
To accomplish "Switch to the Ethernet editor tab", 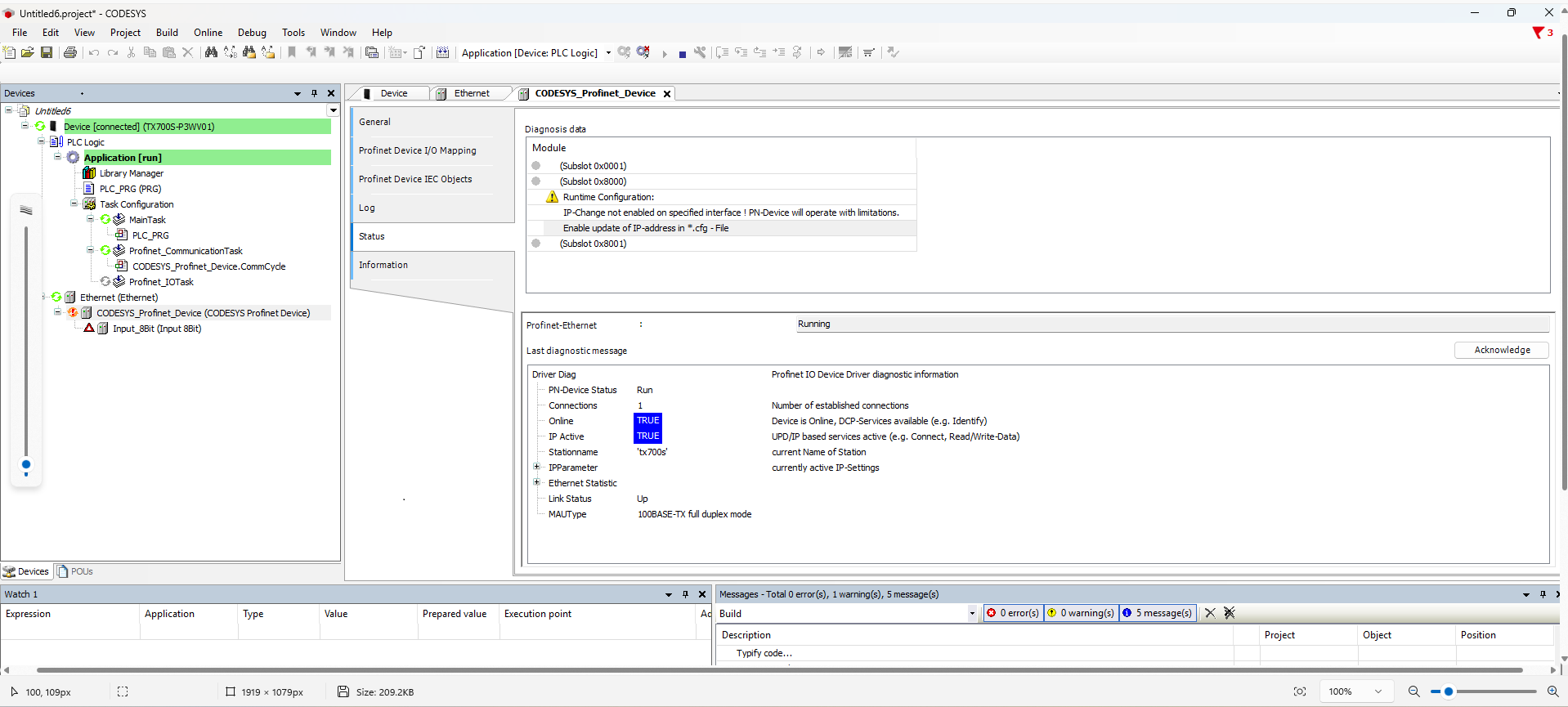I will tap(471, 93).
